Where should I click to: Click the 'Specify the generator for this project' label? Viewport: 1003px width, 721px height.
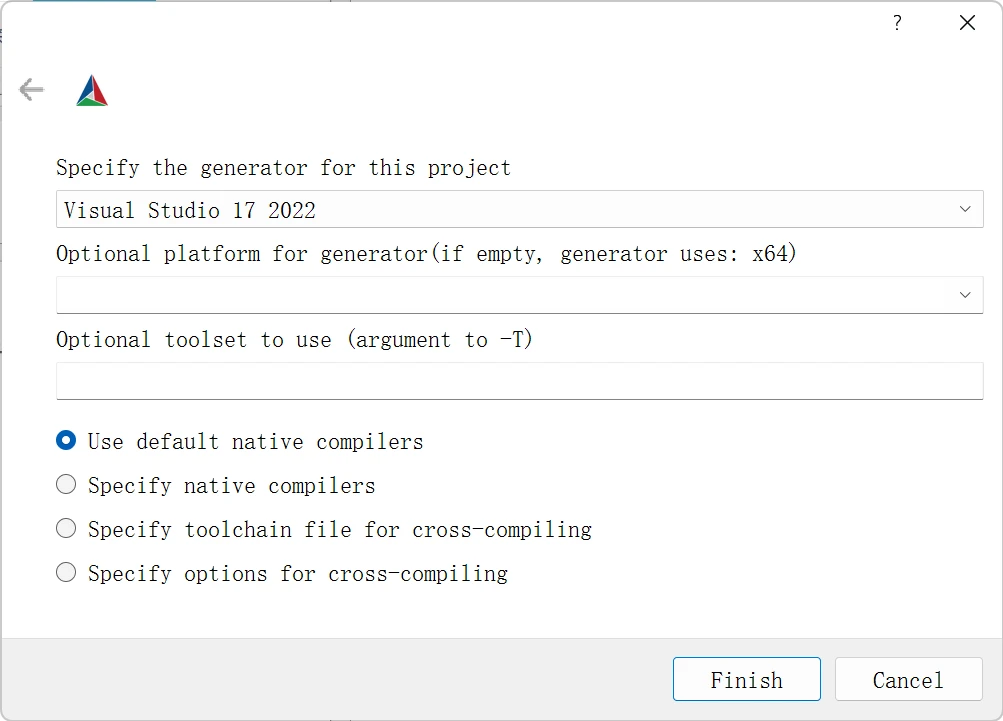(283, 168)
